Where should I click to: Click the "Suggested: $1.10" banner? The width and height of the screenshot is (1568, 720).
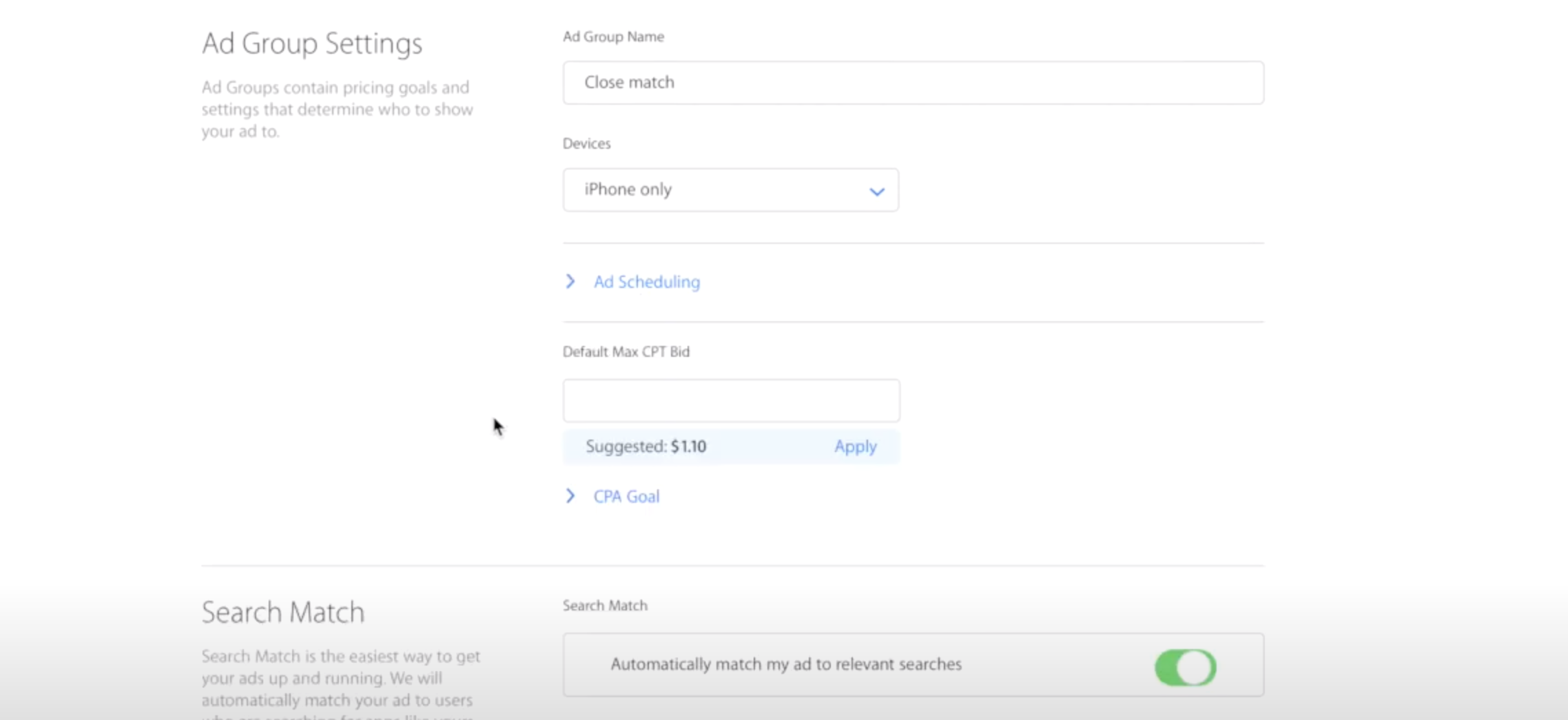coord(645,446)
